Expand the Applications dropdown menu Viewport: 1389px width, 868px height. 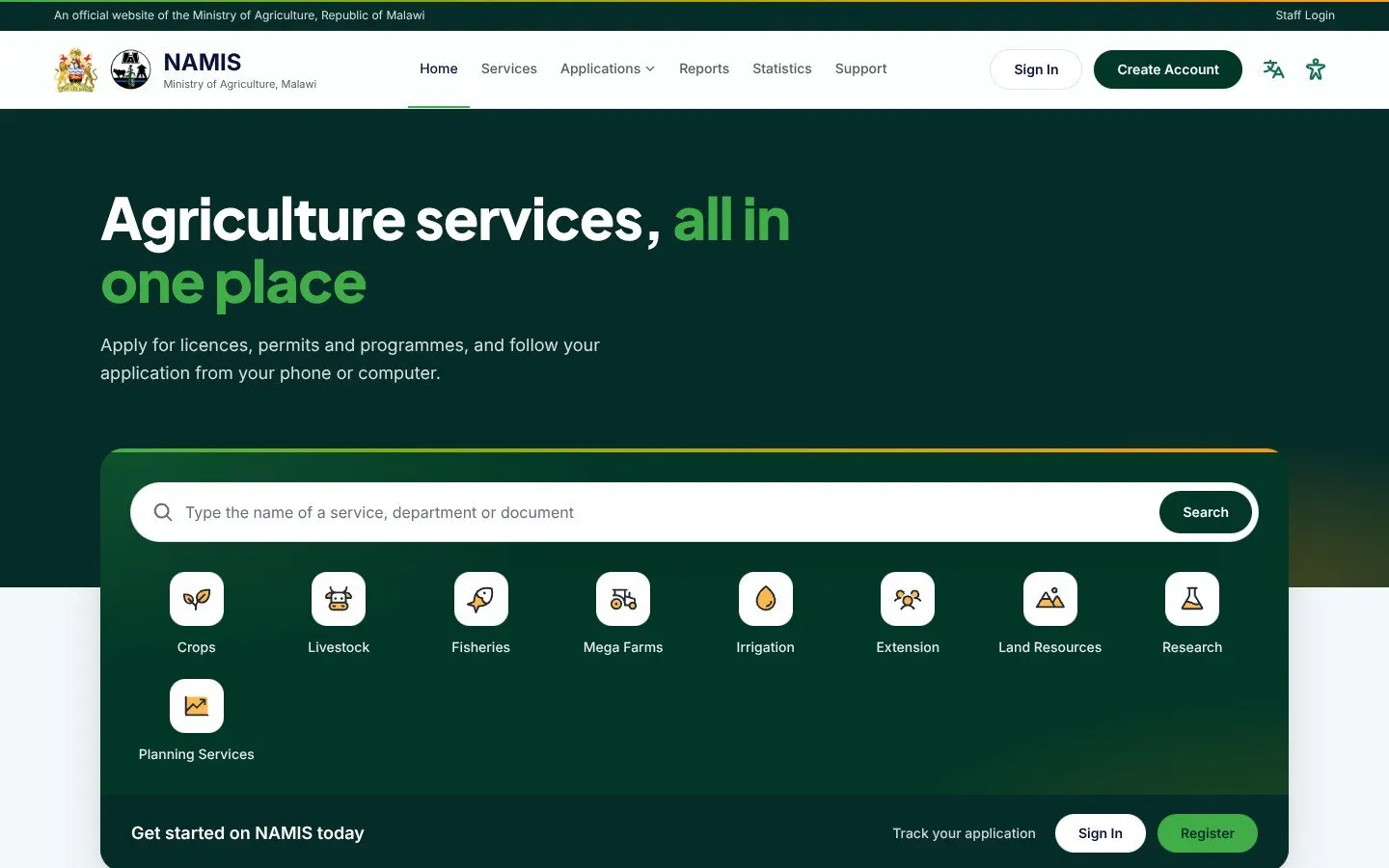point(608,68)
